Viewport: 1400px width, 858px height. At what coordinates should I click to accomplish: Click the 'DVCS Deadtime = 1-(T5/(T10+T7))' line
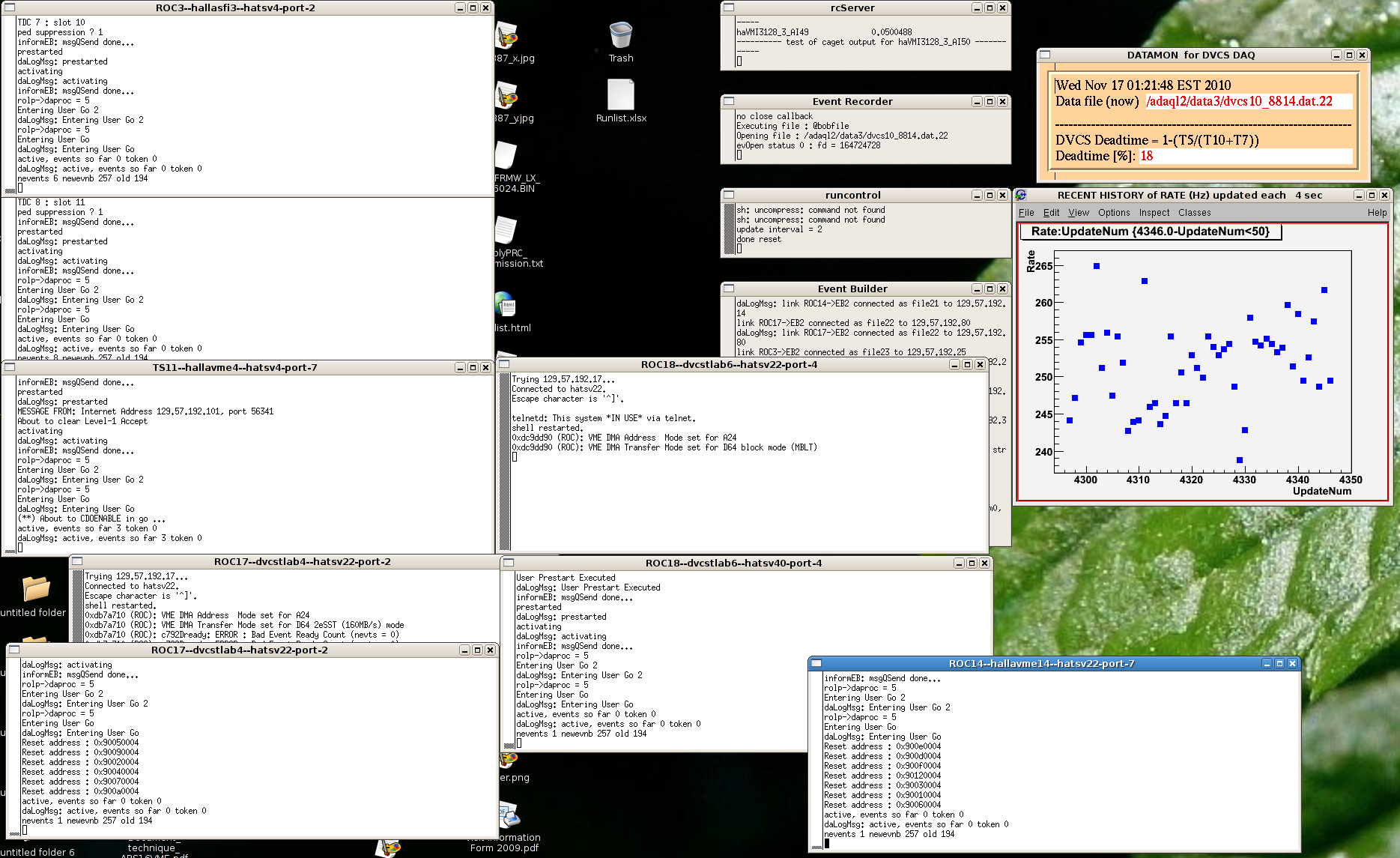click(x=1157, y=140)
